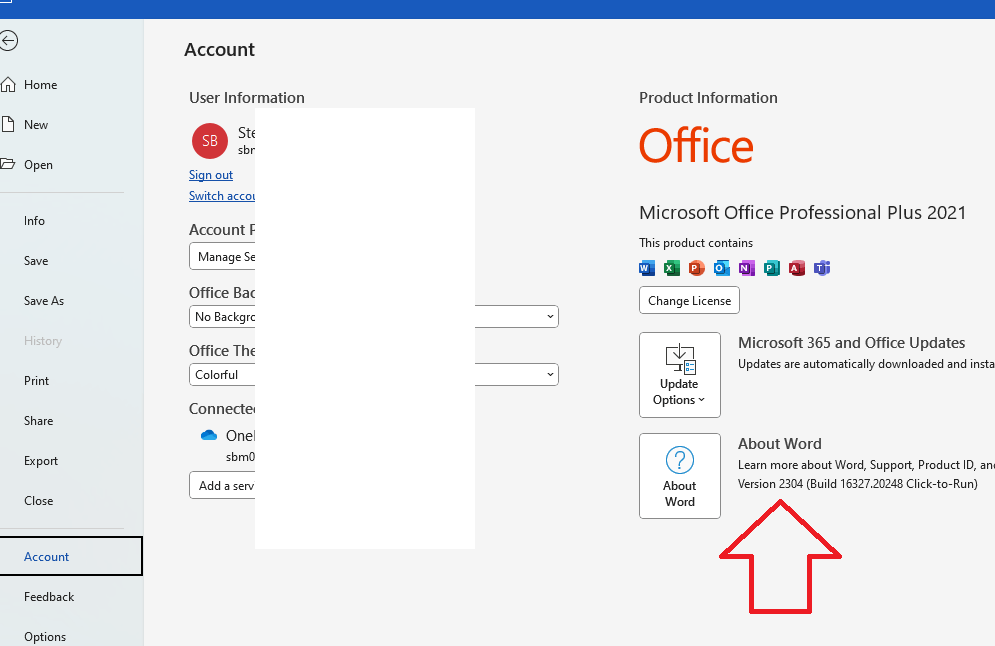Expand the Office Theme dropdown arrow
This screenshot has width=995, height=646.
coord(550,374)
